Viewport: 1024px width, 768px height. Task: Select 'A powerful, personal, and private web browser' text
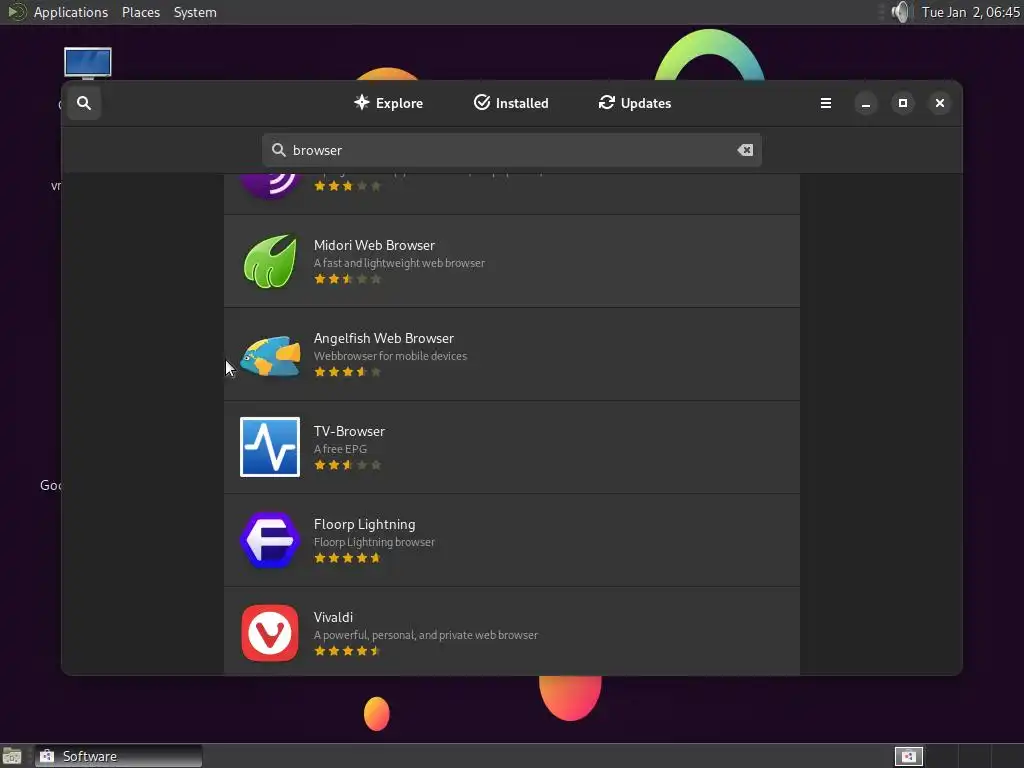[x=426, y=635]
